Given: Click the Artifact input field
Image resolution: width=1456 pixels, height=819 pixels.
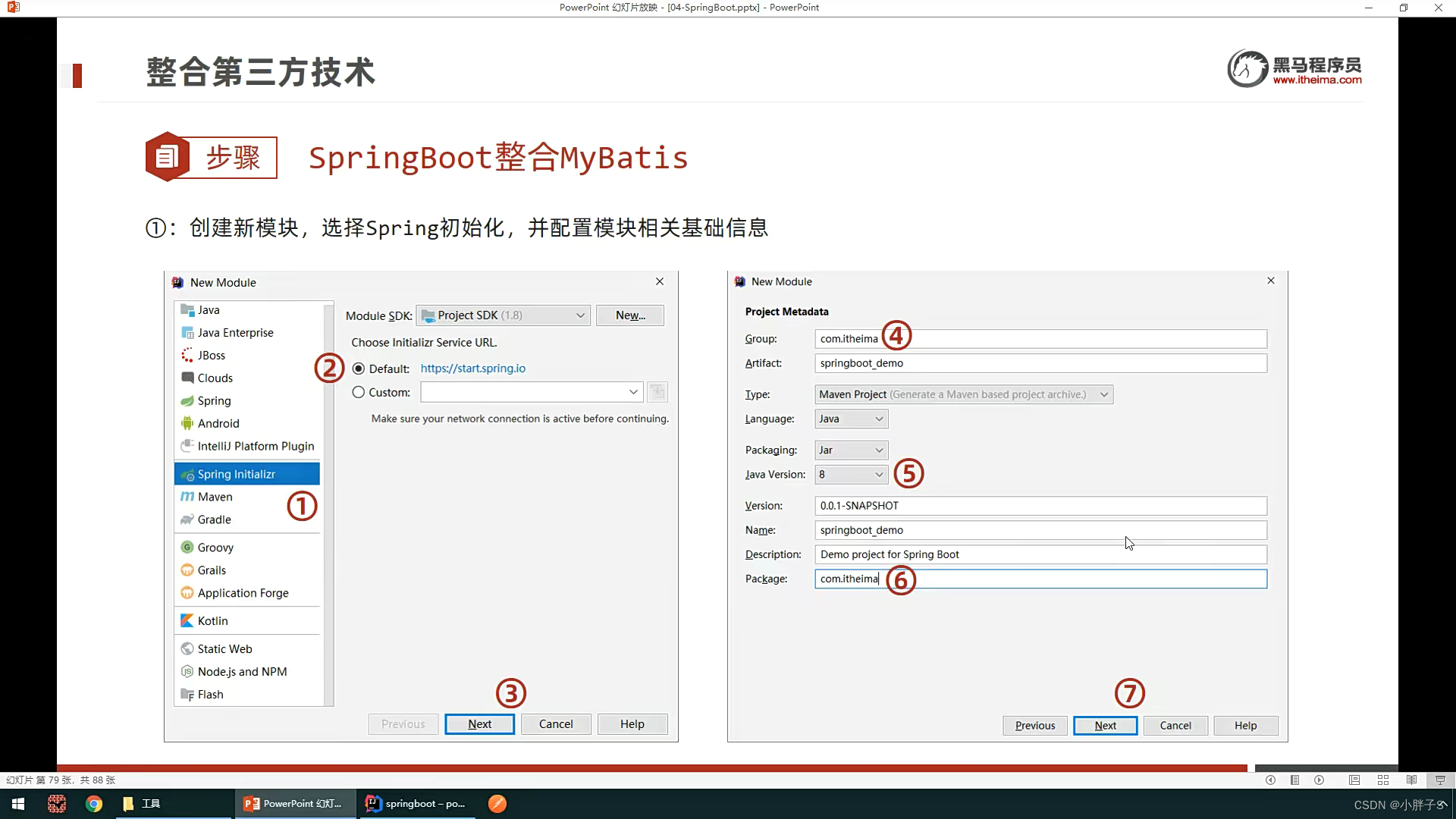Looking at the screenshot, I should (x=1040, y=363).
